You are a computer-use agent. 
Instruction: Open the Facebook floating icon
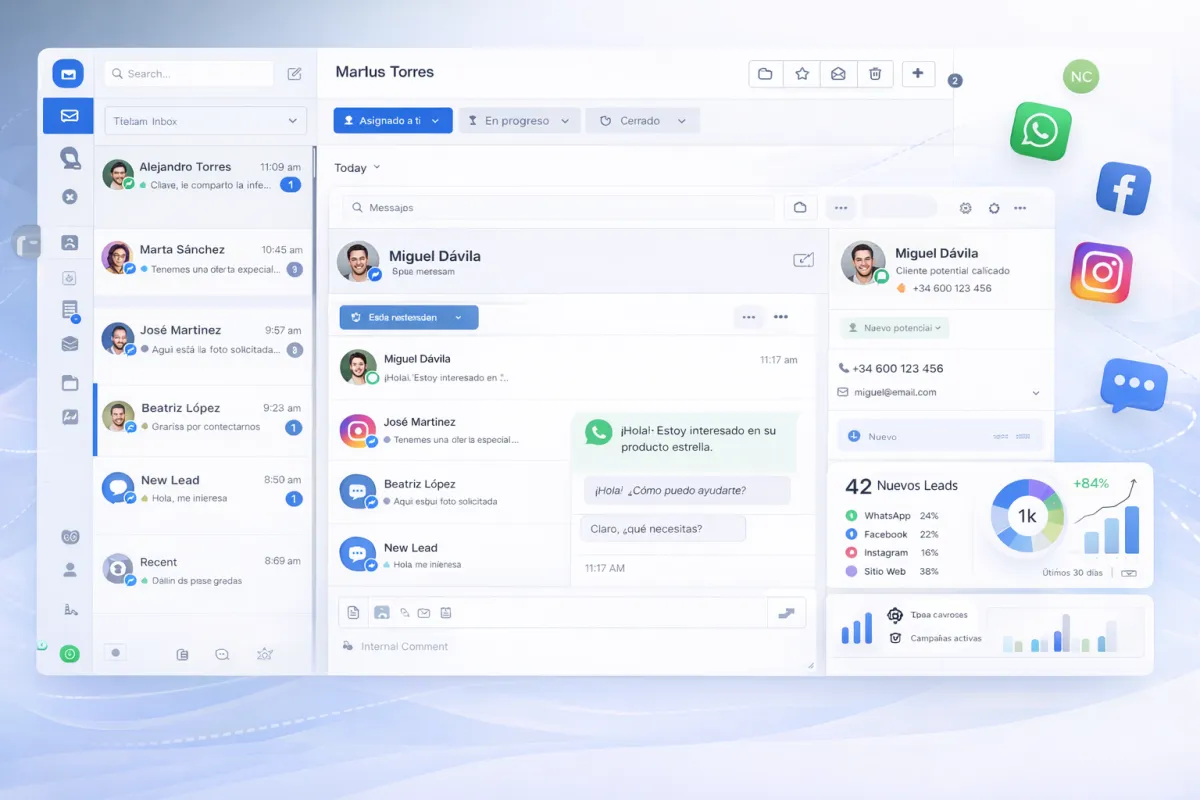(x=1123, y=188)
